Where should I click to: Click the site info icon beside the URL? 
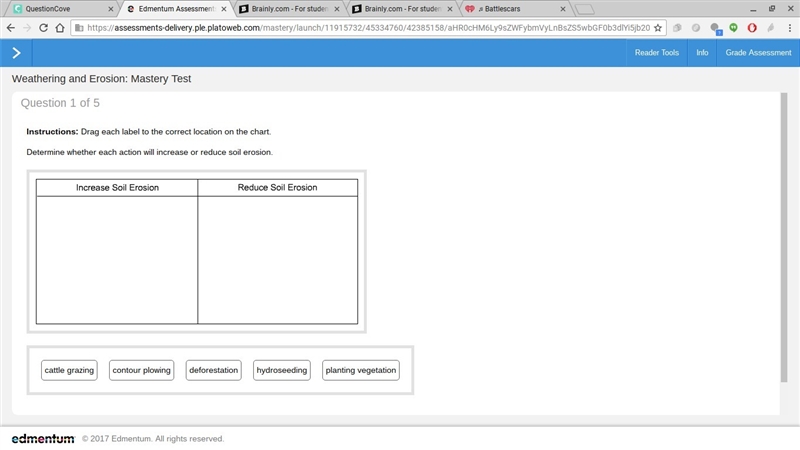pos(79,28)
